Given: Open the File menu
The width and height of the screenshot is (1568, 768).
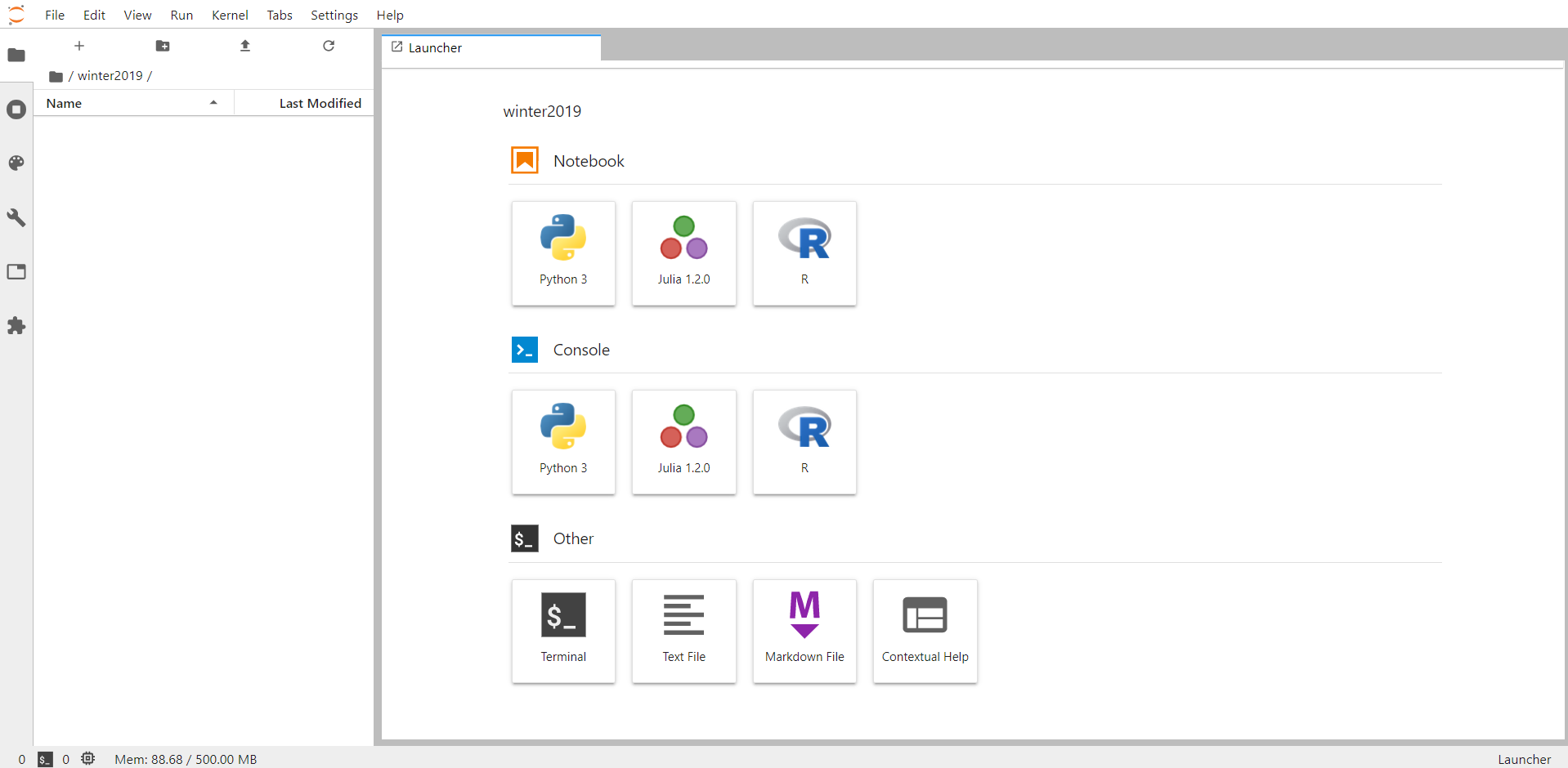Looking at the screenshot, I should (55, 15).
